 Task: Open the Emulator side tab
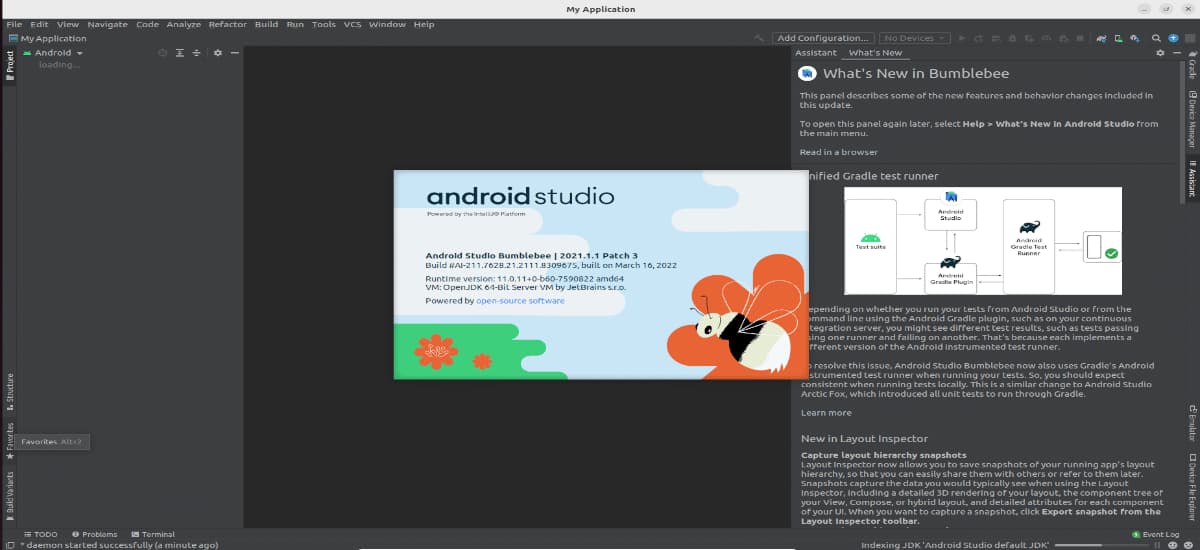[x=1192, y=421]
